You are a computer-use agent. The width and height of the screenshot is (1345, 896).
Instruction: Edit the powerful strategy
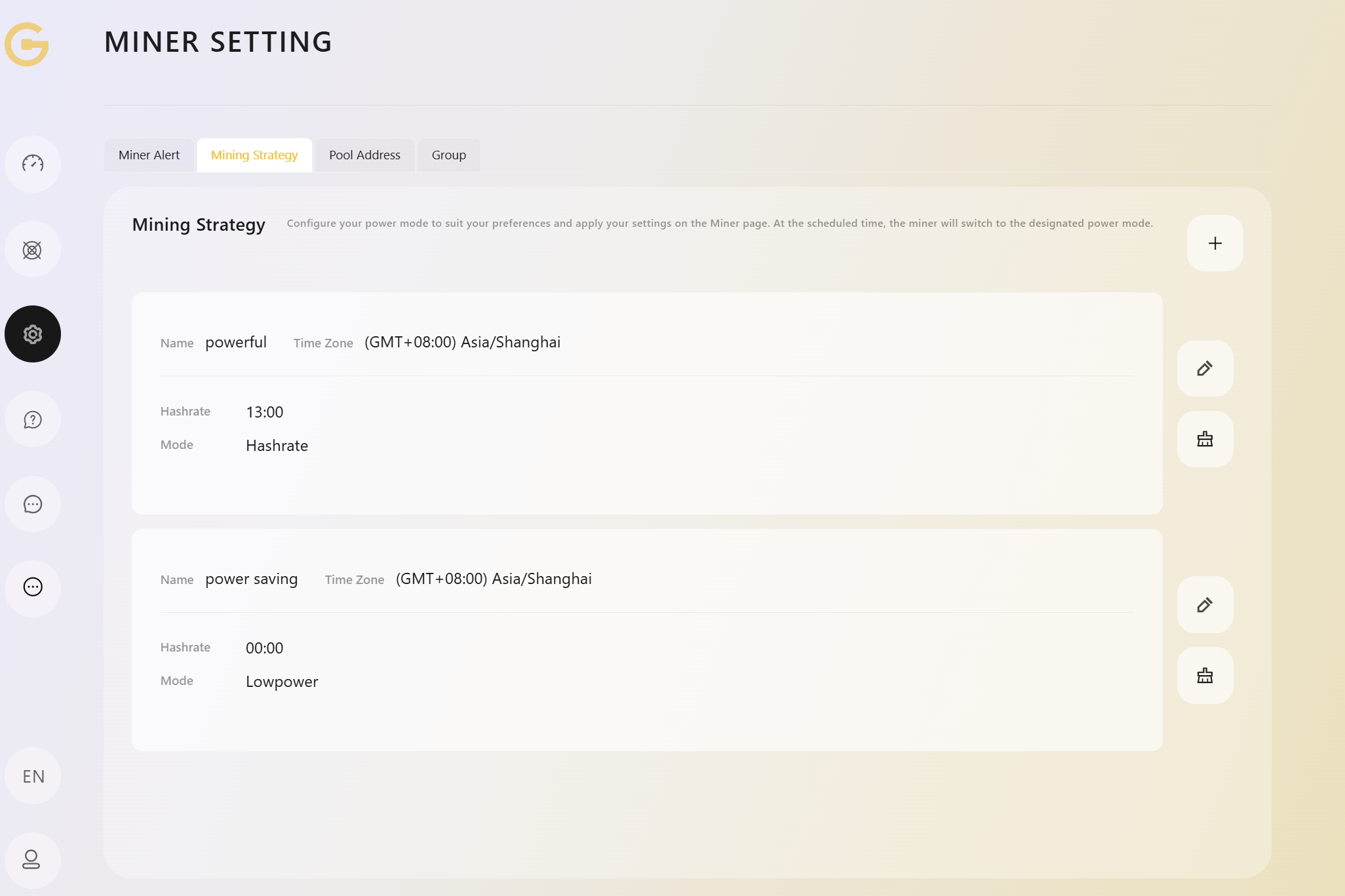coord(1205,368)
